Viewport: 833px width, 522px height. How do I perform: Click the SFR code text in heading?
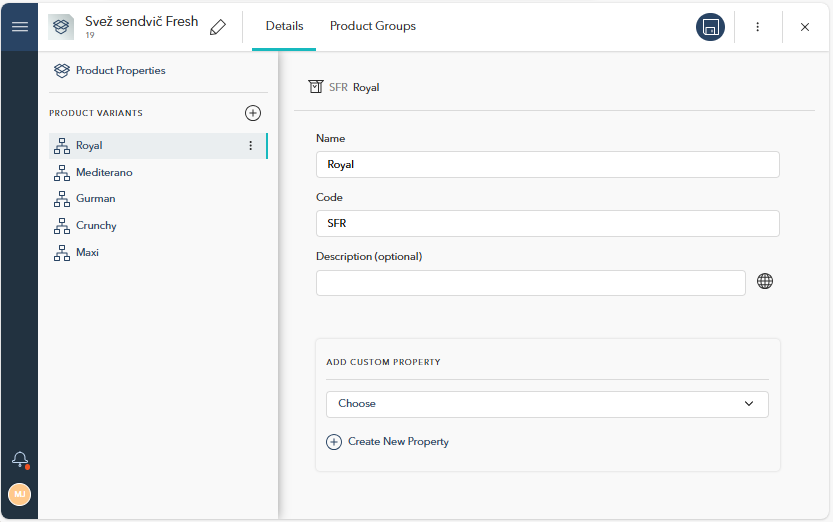click(338, 87)
